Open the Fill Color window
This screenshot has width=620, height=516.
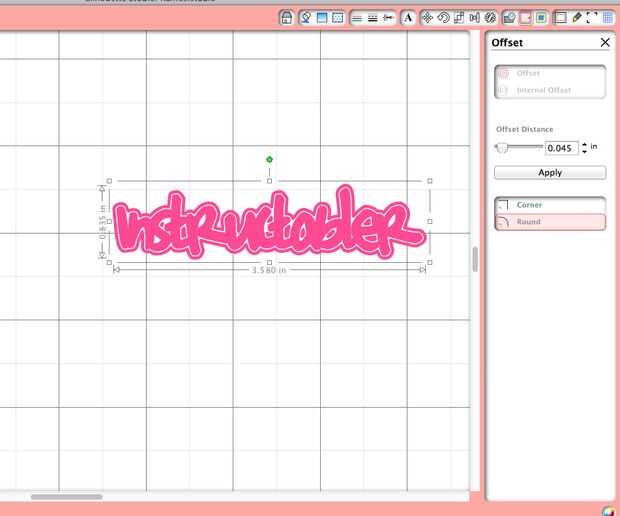tap(306, 18)
